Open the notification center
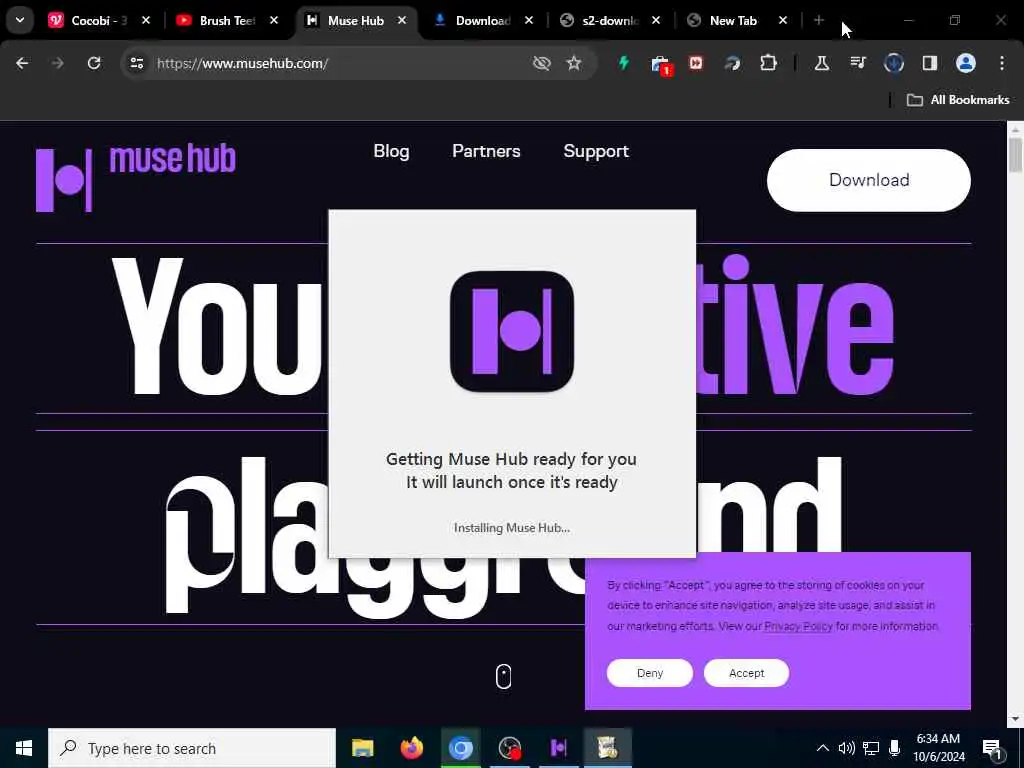The image size is (1024, 768). (x=992, y=748)
